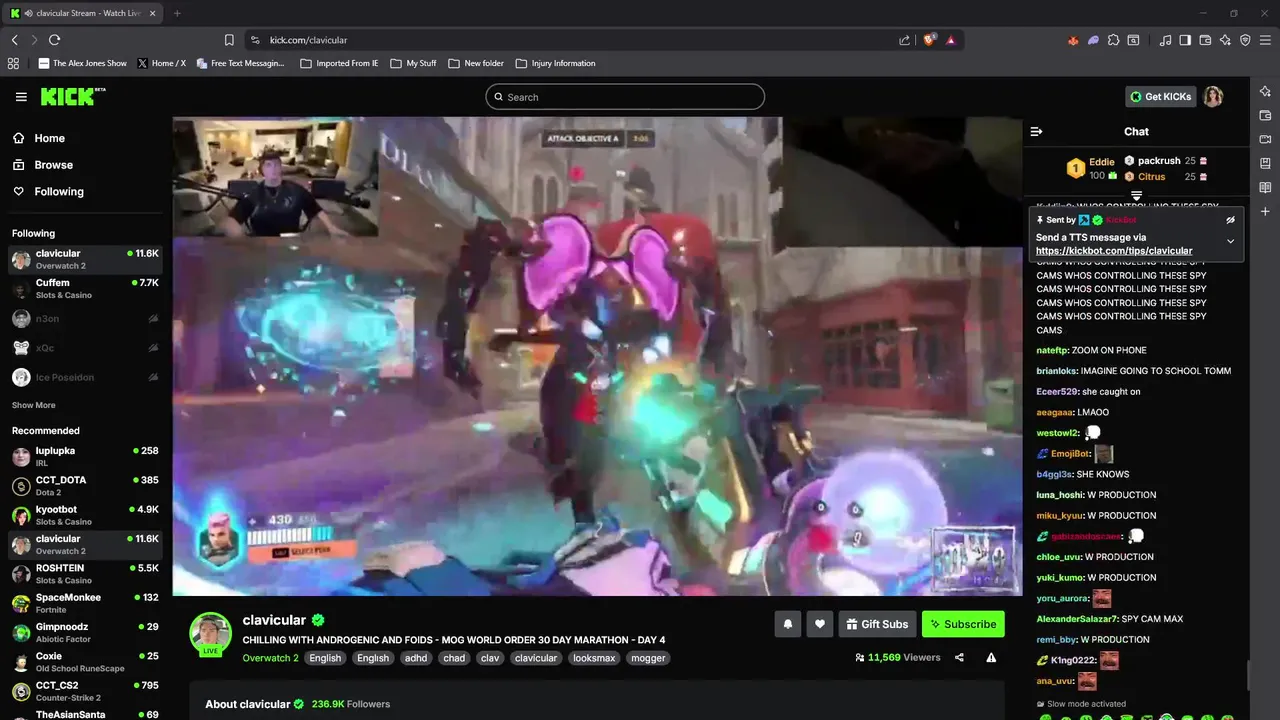Open Brave Shields icon

[929, 40]
